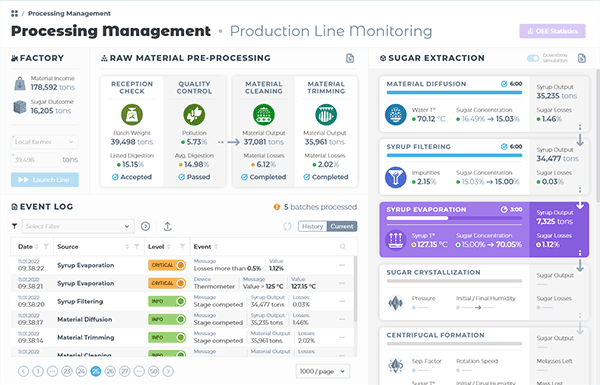Toggle the Downtime simulation switch
The width and height of the screenshot is (600, 385).
pyautogui.click(x=533, y=58)
